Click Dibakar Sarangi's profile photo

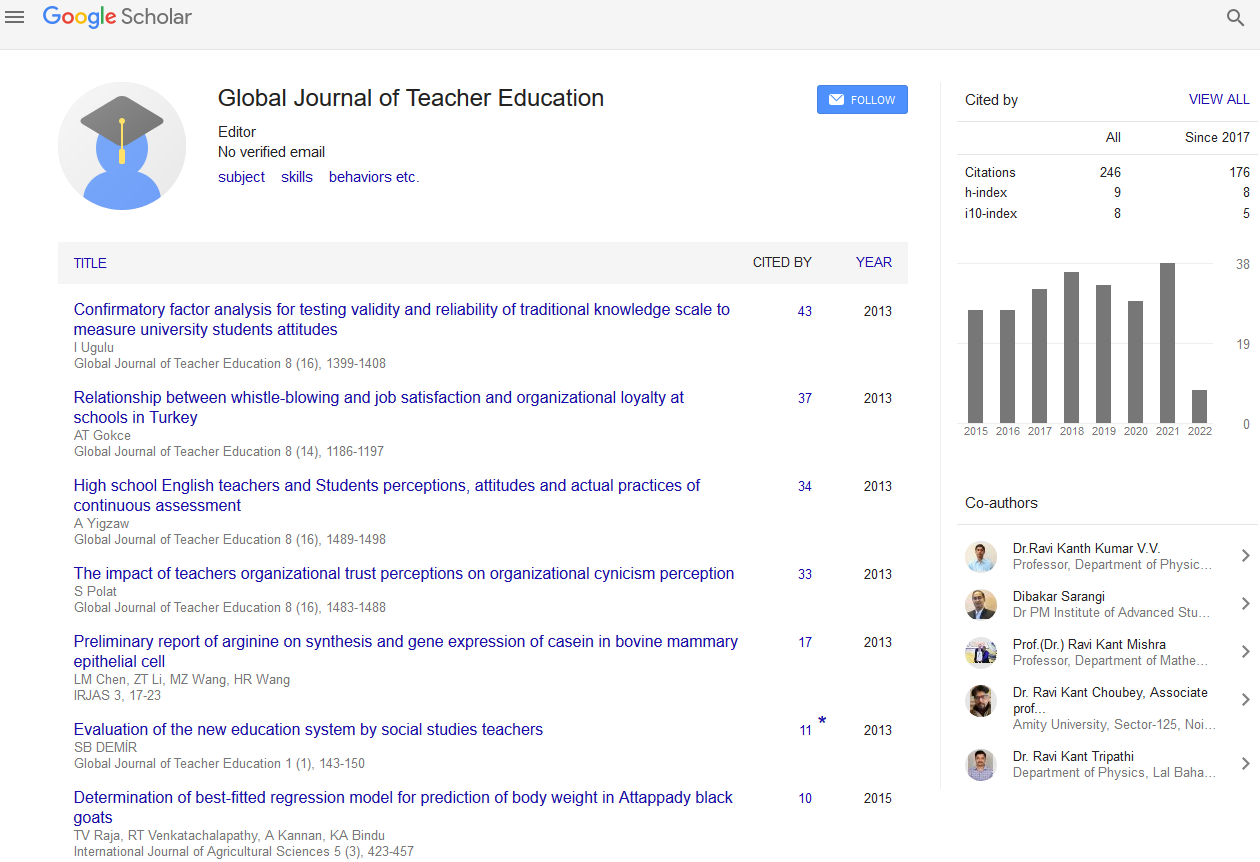click(981, 605)
